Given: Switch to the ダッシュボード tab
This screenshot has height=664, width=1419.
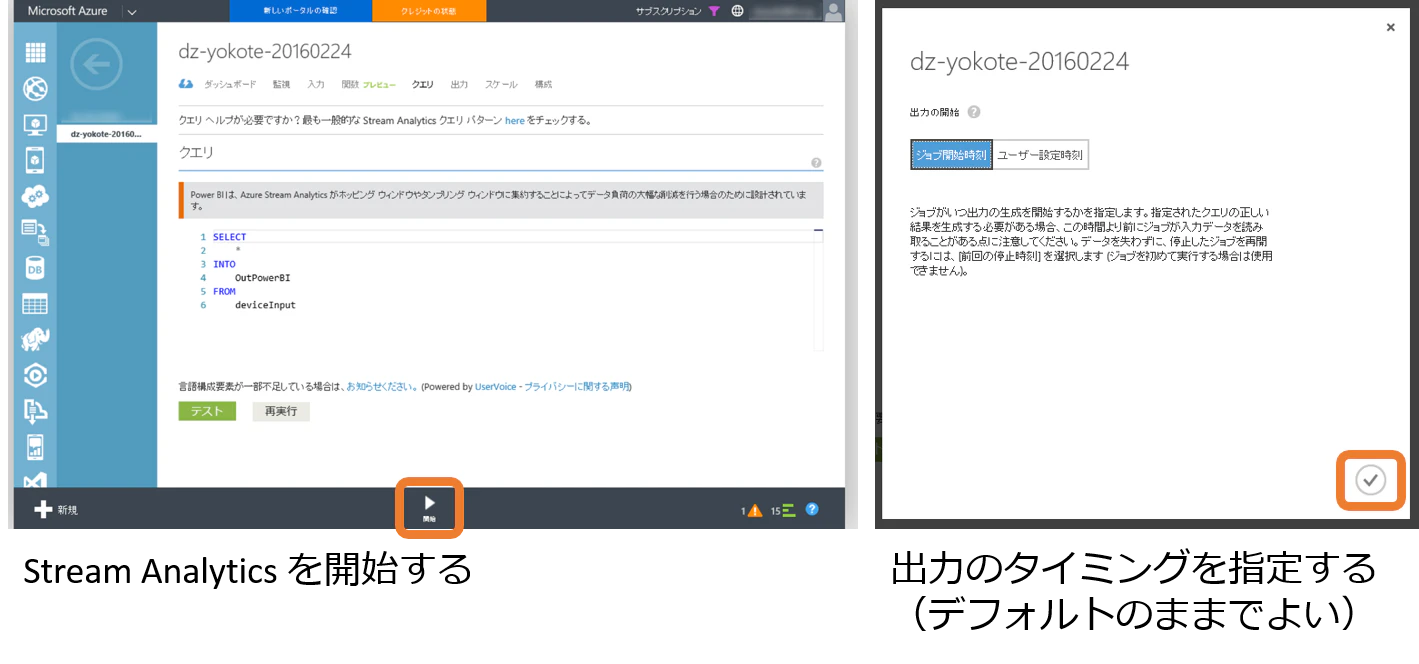Looking at the screenshot, I should [230, 85].
